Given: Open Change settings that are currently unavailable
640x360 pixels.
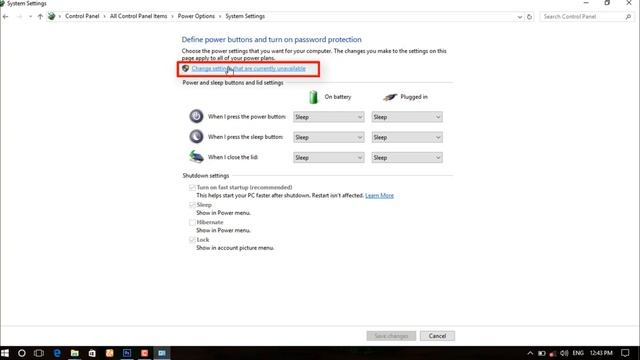Looking at the screenshot, I should point(249,69).
